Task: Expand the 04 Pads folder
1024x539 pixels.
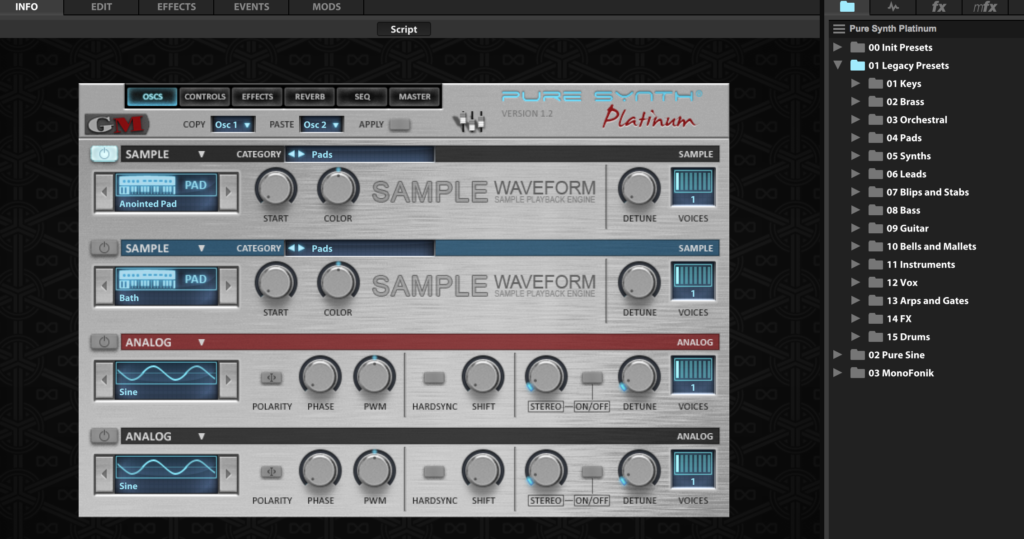Action: (856, 138)
